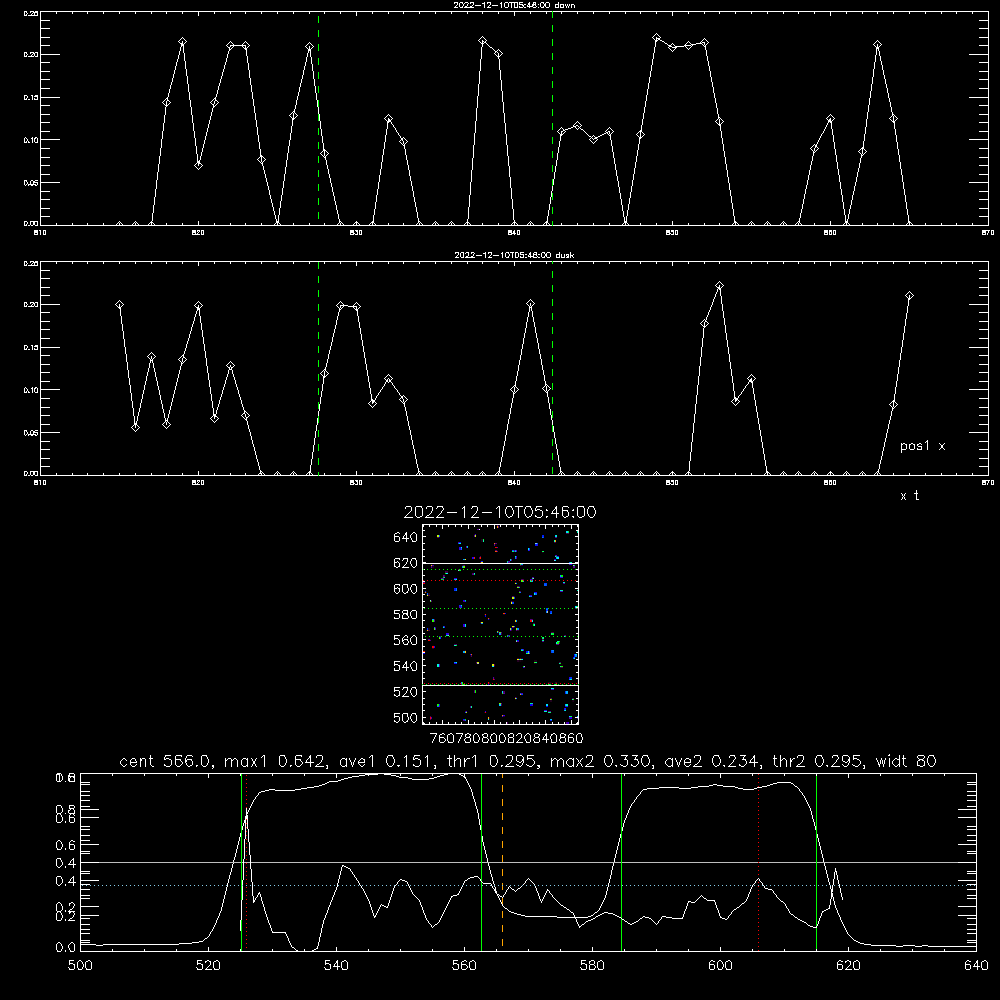Click the red dotted horizontal line in scatter image

click(x=500, y=580)
